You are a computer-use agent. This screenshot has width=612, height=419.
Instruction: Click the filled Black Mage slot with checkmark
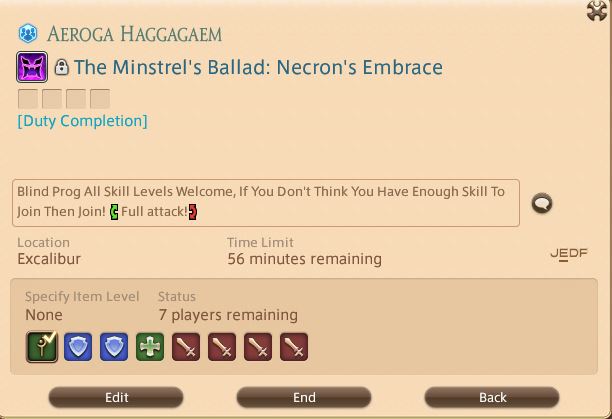tap(42, 347)
